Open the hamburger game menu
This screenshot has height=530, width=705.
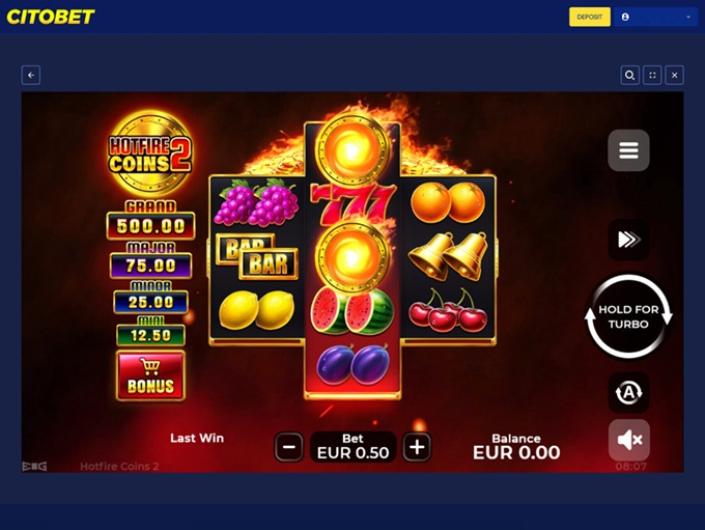pos(628,150)
